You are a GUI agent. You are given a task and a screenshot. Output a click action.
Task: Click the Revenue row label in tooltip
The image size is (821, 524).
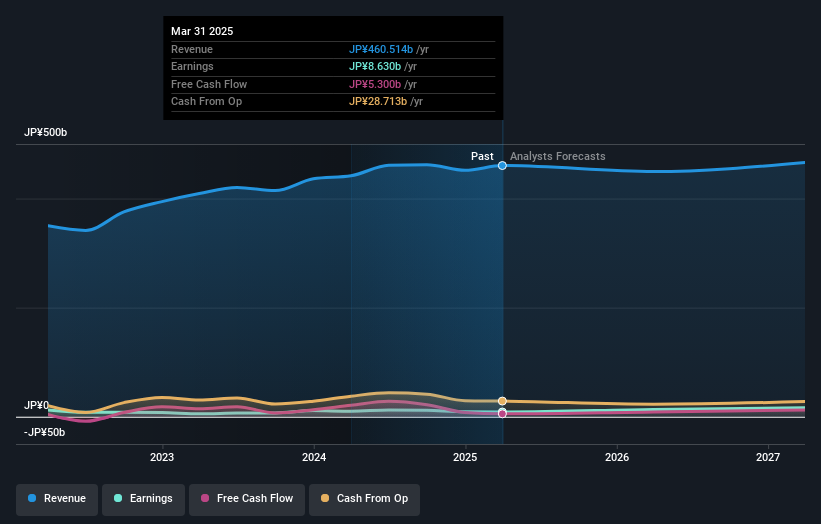coord(192,49)
